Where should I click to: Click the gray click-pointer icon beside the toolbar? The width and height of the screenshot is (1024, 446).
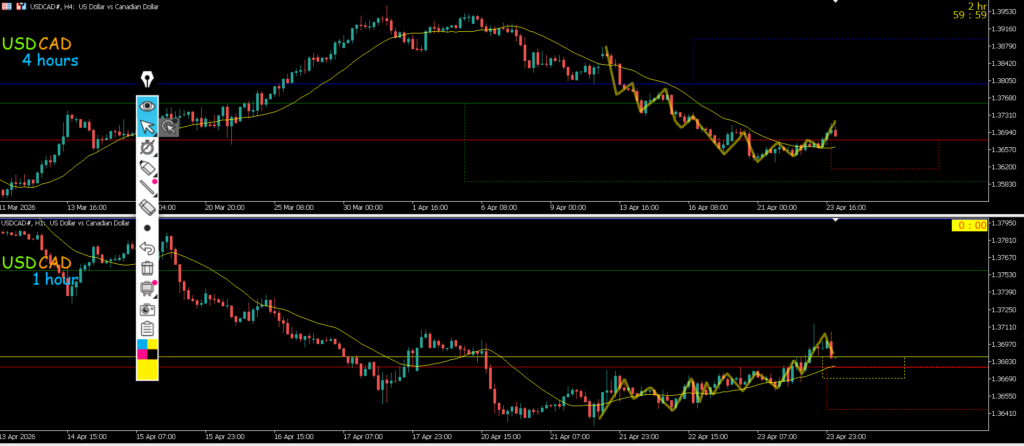coord(169,126)
